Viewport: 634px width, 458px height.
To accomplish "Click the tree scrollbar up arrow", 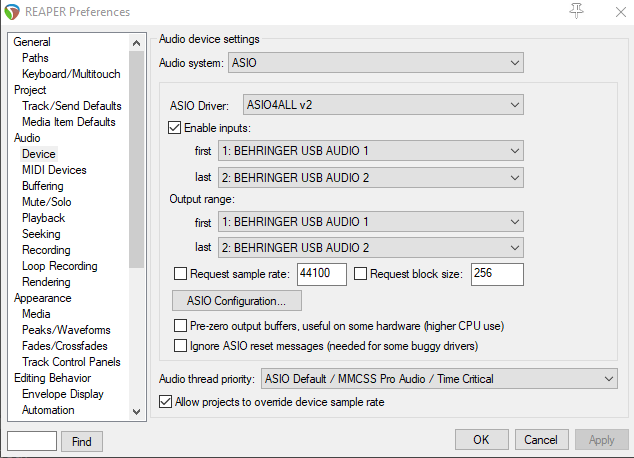I will tap(137, 42).
